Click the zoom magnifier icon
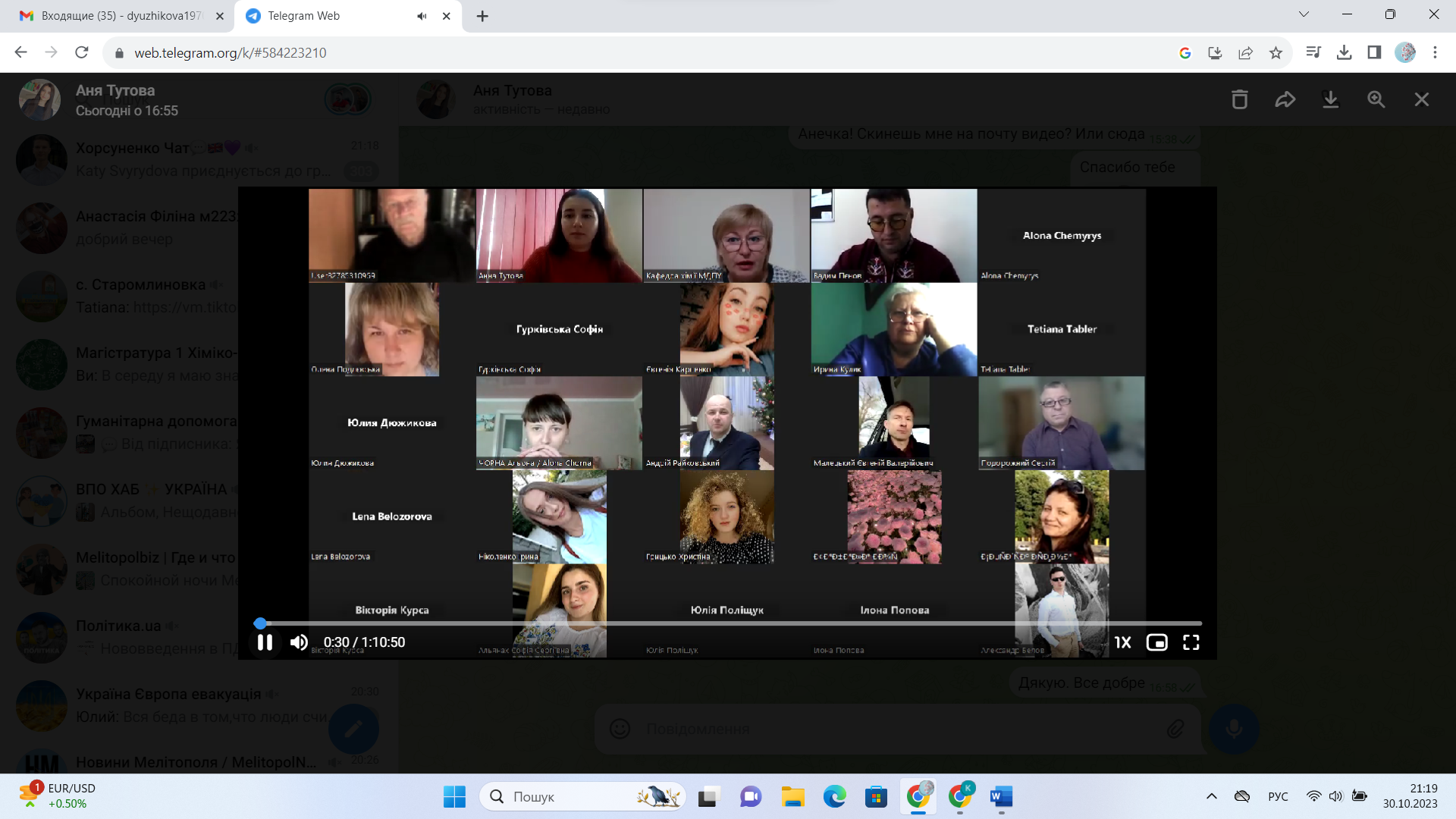Image resolution: width=1456 pixels, height=819 pixels. pyautogui.click(x=1376, y=99)
